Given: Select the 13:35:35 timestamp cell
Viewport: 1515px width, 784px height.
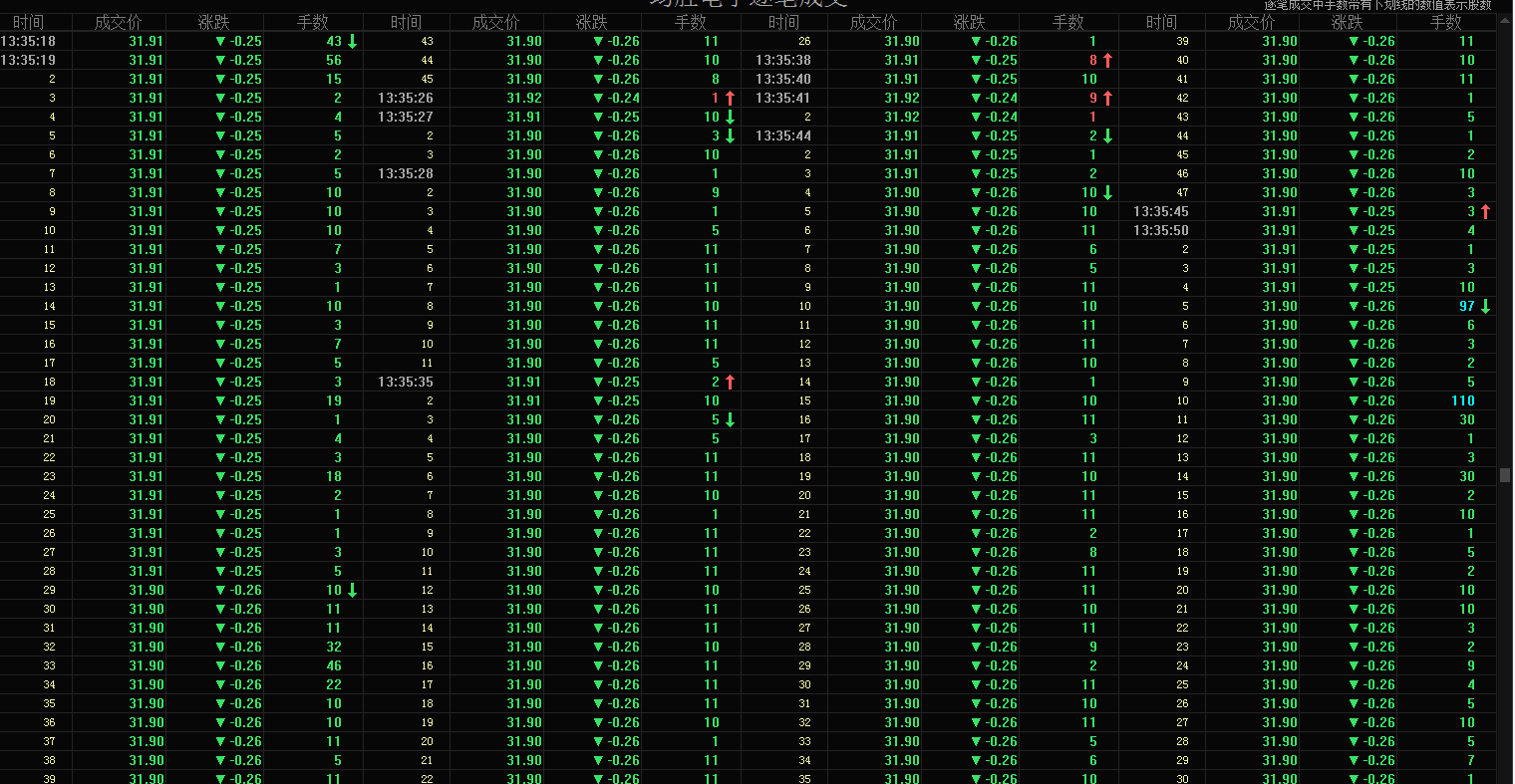Looking at the screenshot, I should pos(406,383).
